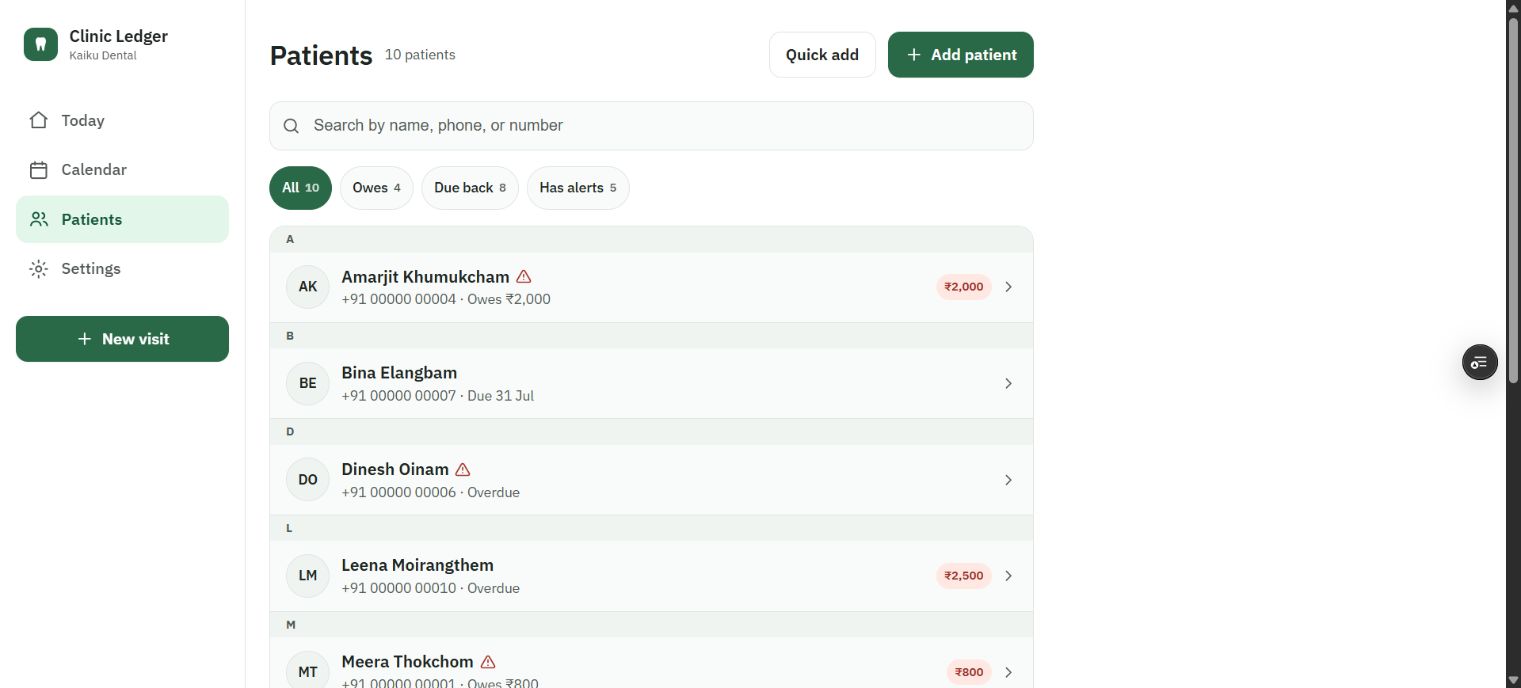
Task: Click the DO avatar circle
Action: pyautogui.click(x=308, y=480)
